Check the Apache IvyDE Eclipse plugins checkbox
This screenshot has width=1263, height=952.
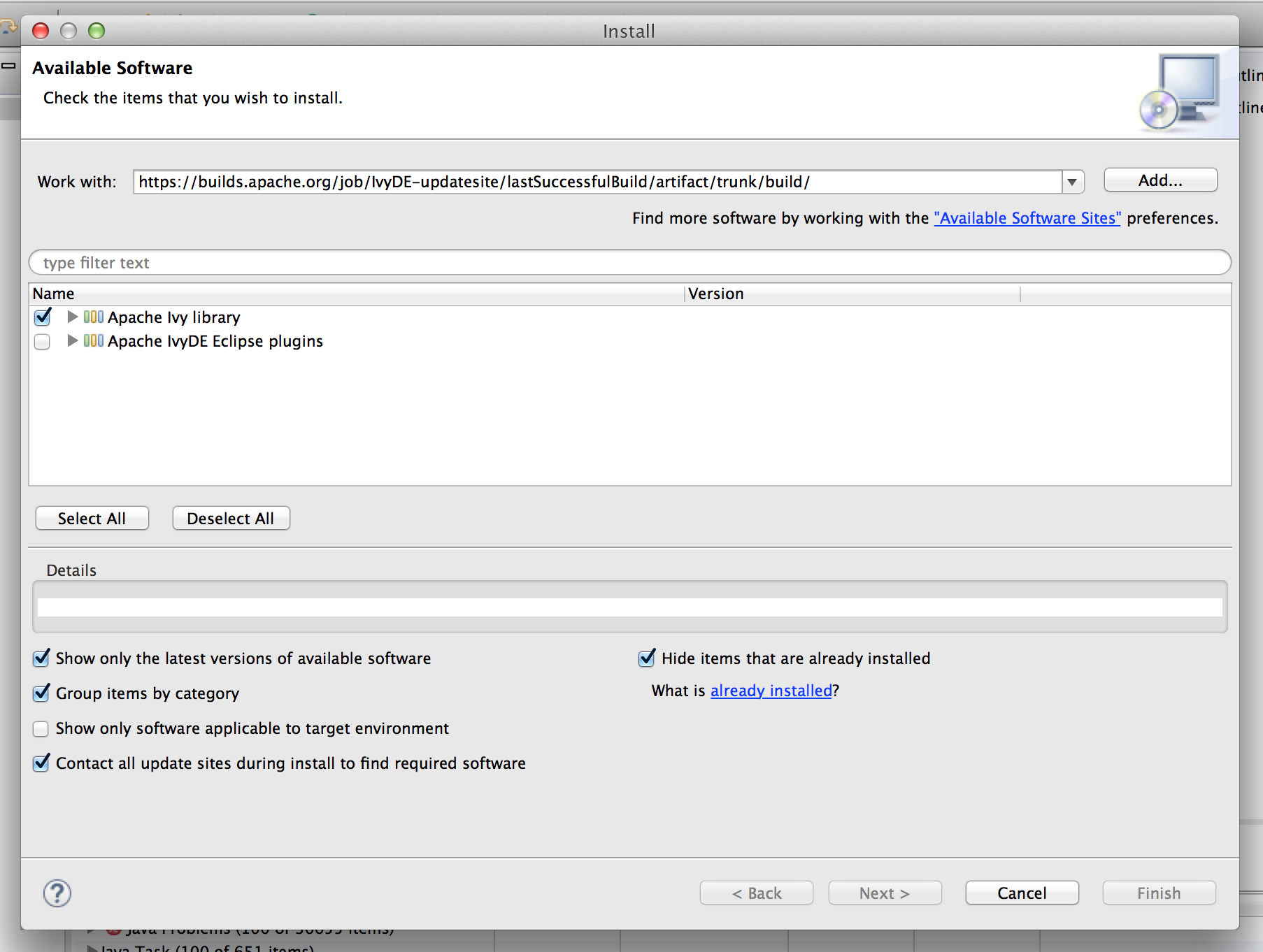point(43,342)
